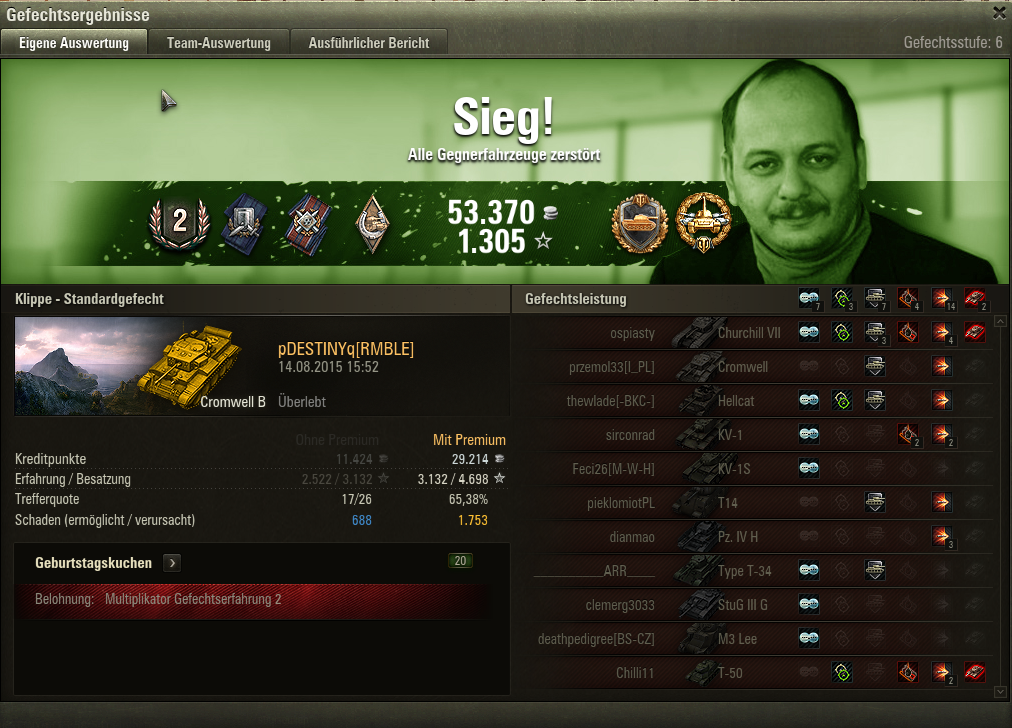Click the damage dealt icon for ospiasty

pyautogui.click(x=942, y=332)
